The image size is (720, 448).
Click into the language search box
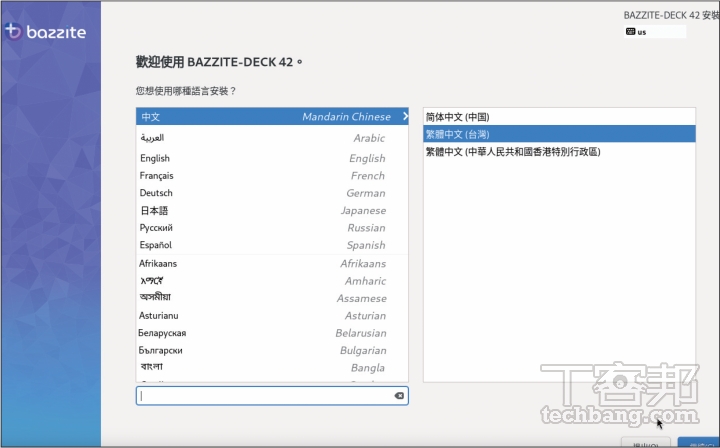pyautogui.click(x=272, y=396)
